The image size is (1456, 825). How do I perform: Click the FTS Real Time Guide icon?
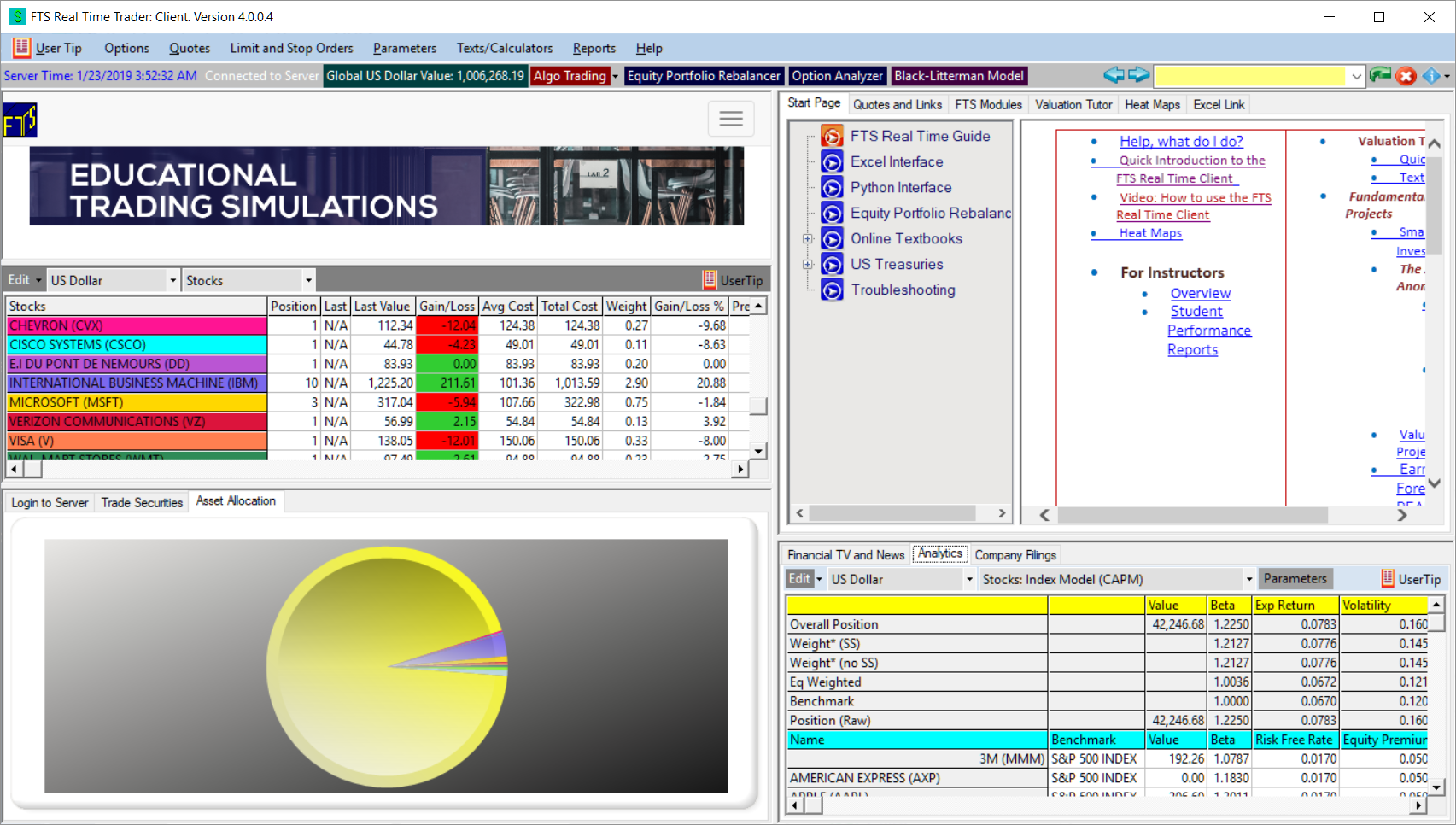(832, 137)
